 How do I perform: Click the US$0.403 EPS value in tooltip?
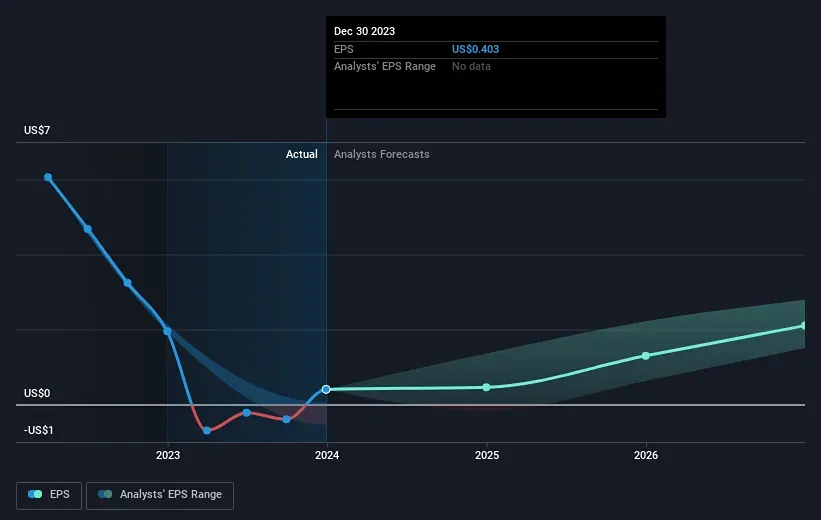coord(478,48)
